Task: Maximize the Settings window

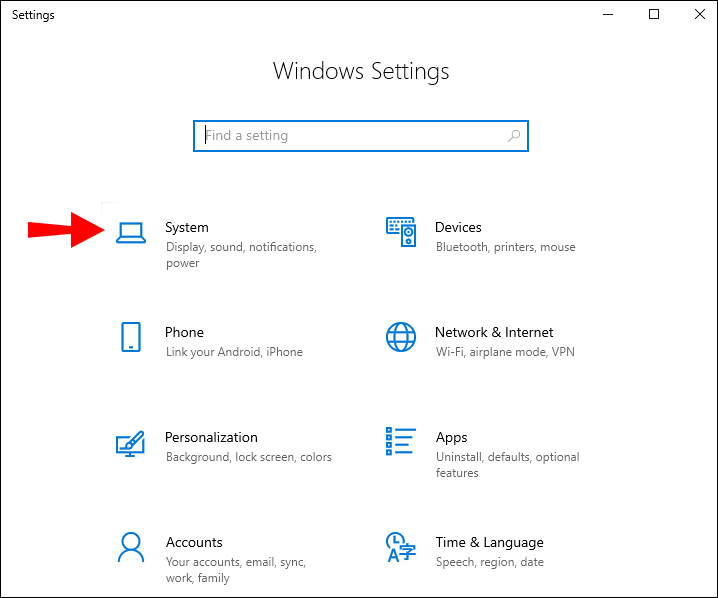Action: pyautogui.click(x=654, y=14)
